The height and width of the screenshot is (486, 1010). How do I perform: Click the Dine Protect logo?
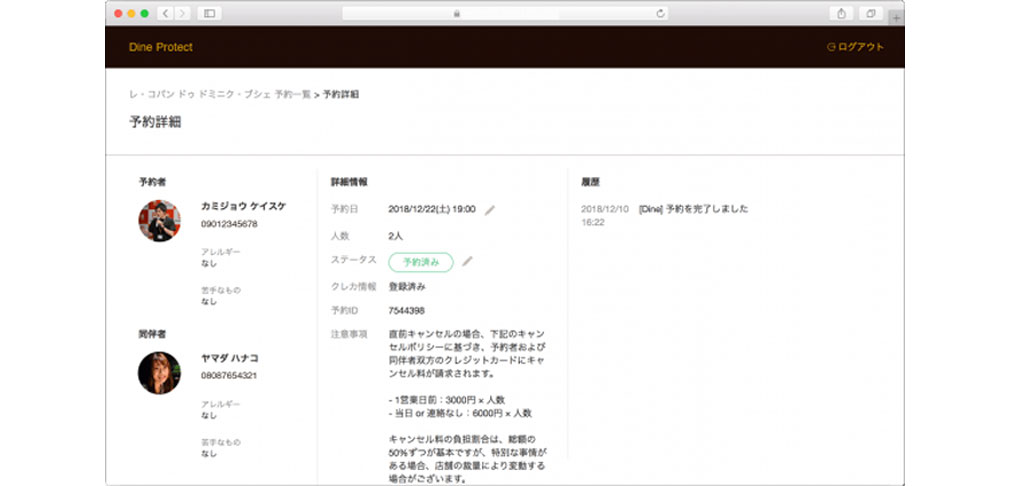click(x=160, y=47)
